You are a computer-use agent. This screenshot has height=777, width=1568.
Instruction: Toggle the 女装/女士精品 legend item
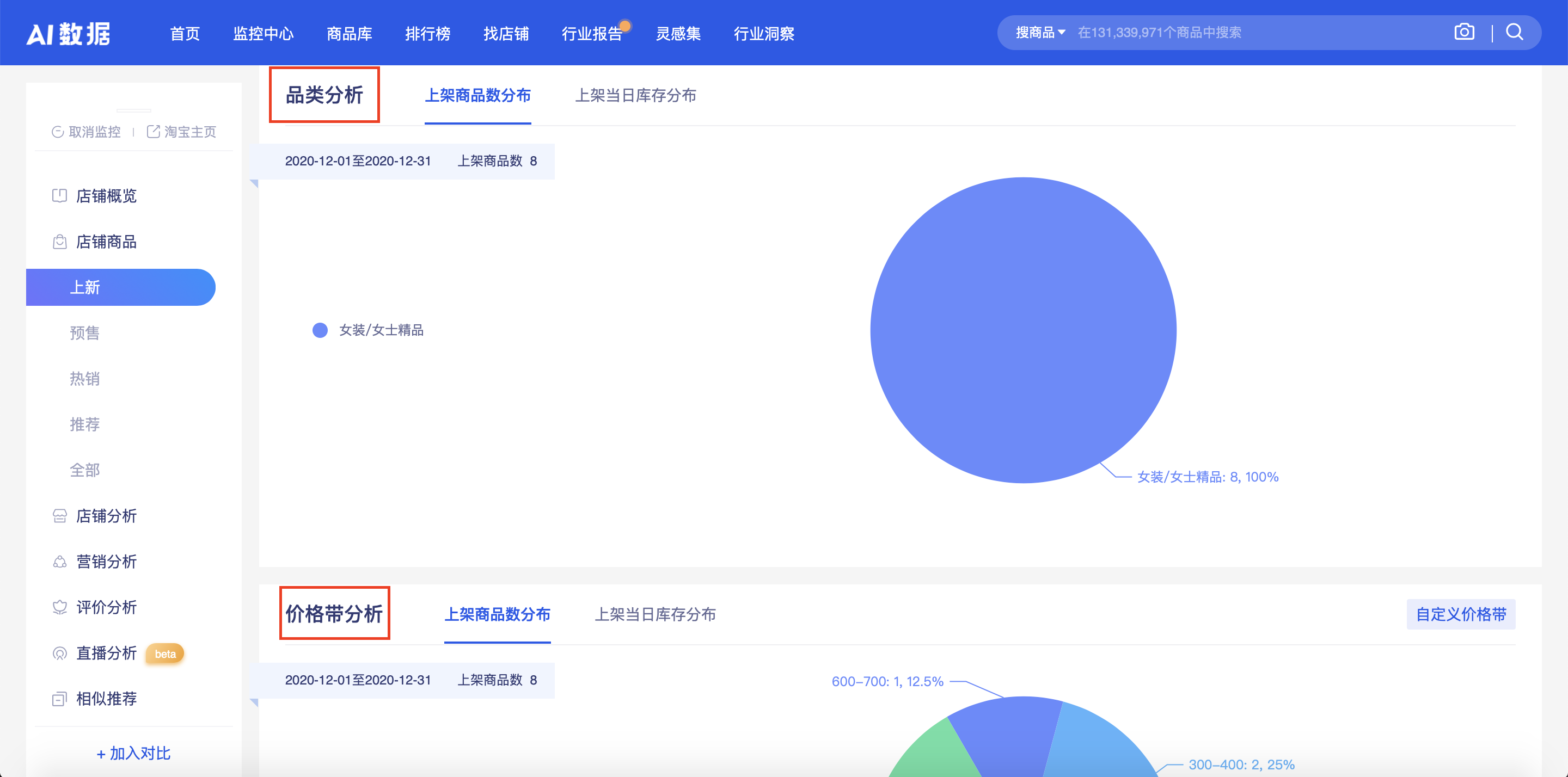[x=368, y=330]
